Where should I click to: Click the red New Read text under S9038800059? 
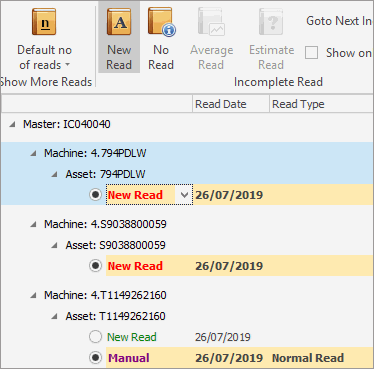tap(135, 266)
